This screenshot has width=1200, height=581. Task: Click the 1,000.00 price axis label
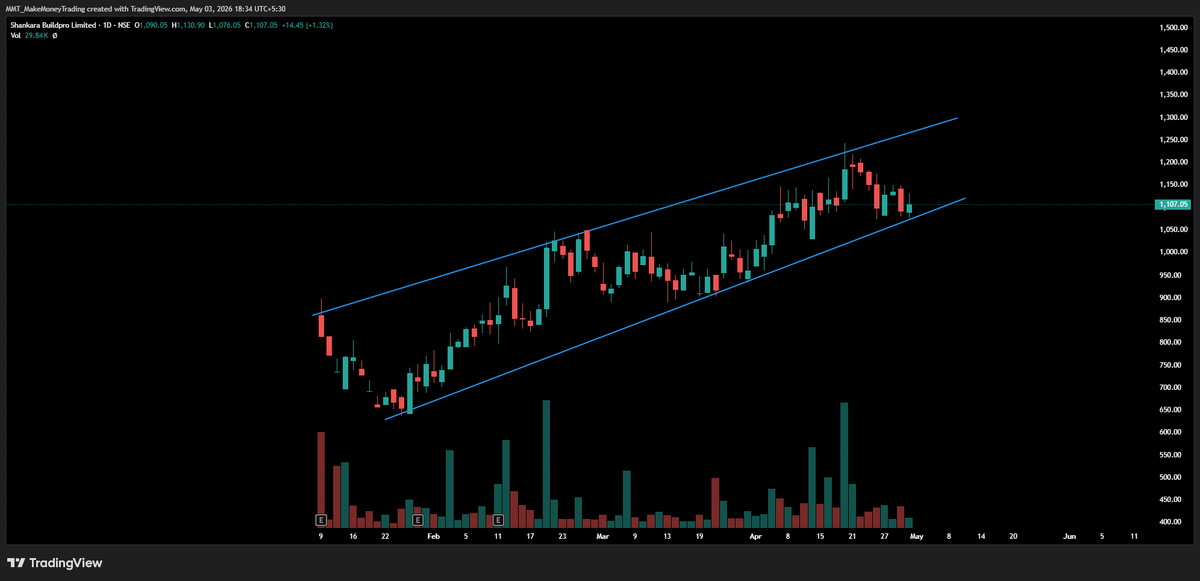[x=1174, y=252]
